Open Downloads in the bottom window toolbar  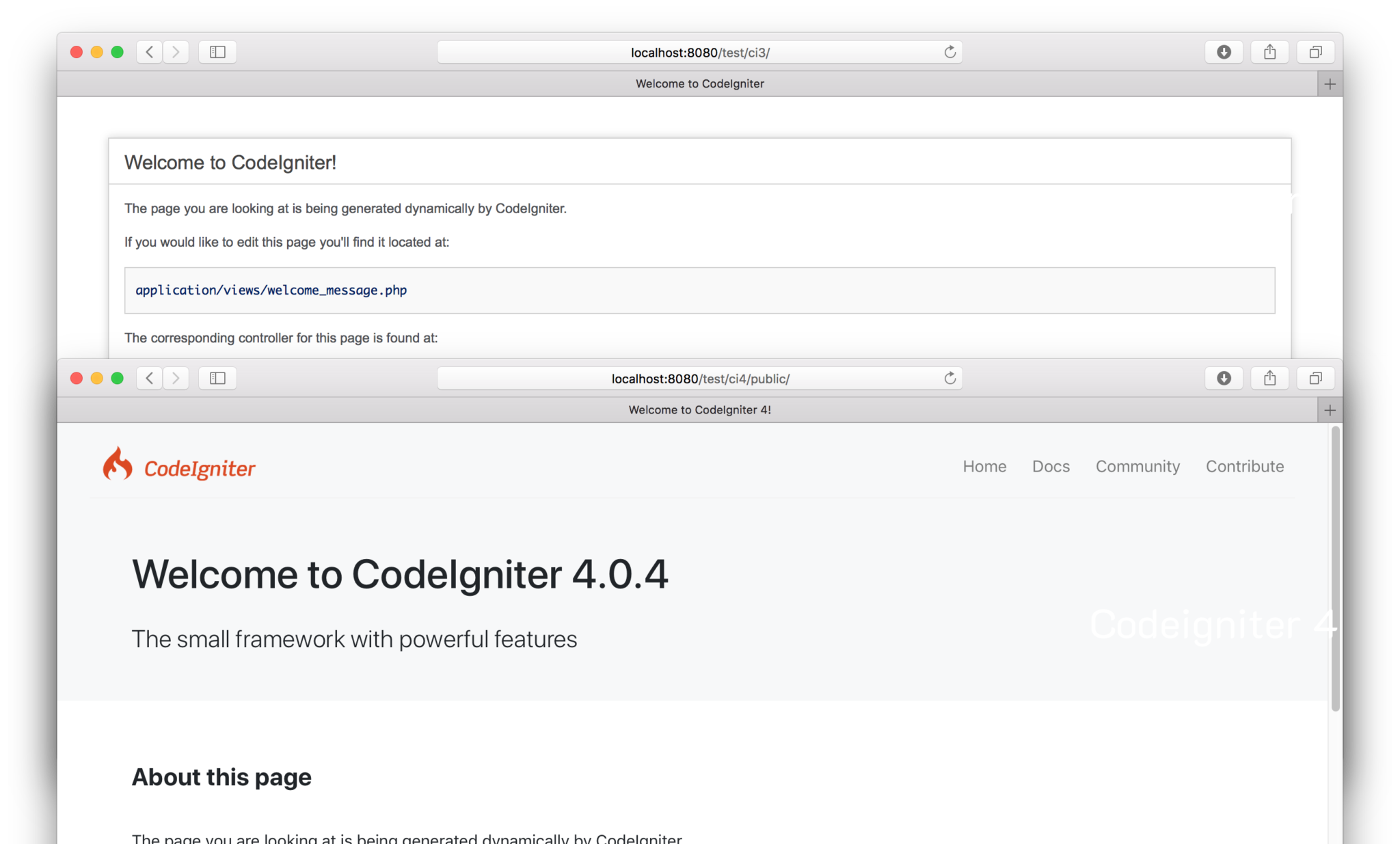pyautogui.click(x=1224, y=378)
